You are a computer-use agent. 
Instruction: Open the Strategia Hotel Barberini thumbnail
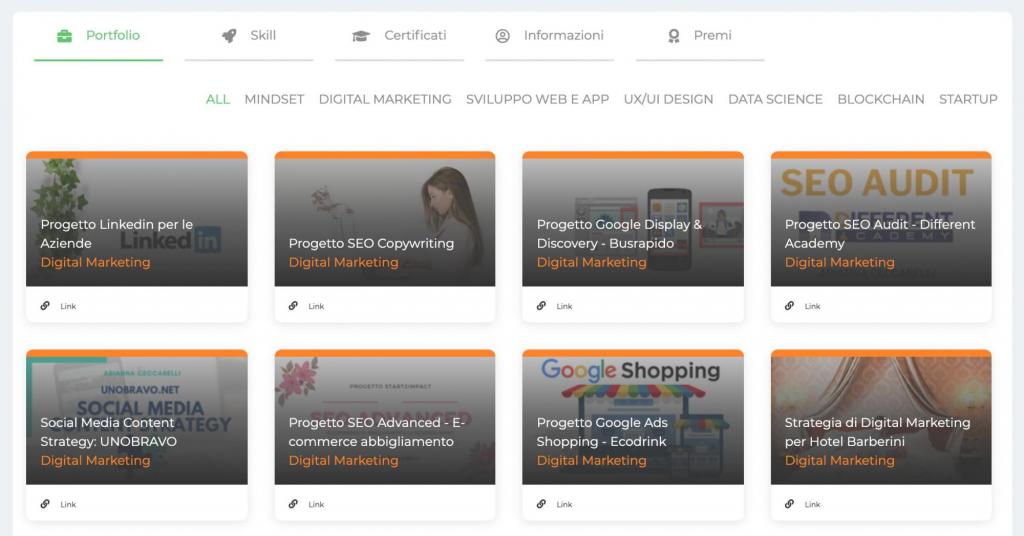point(881,418)
